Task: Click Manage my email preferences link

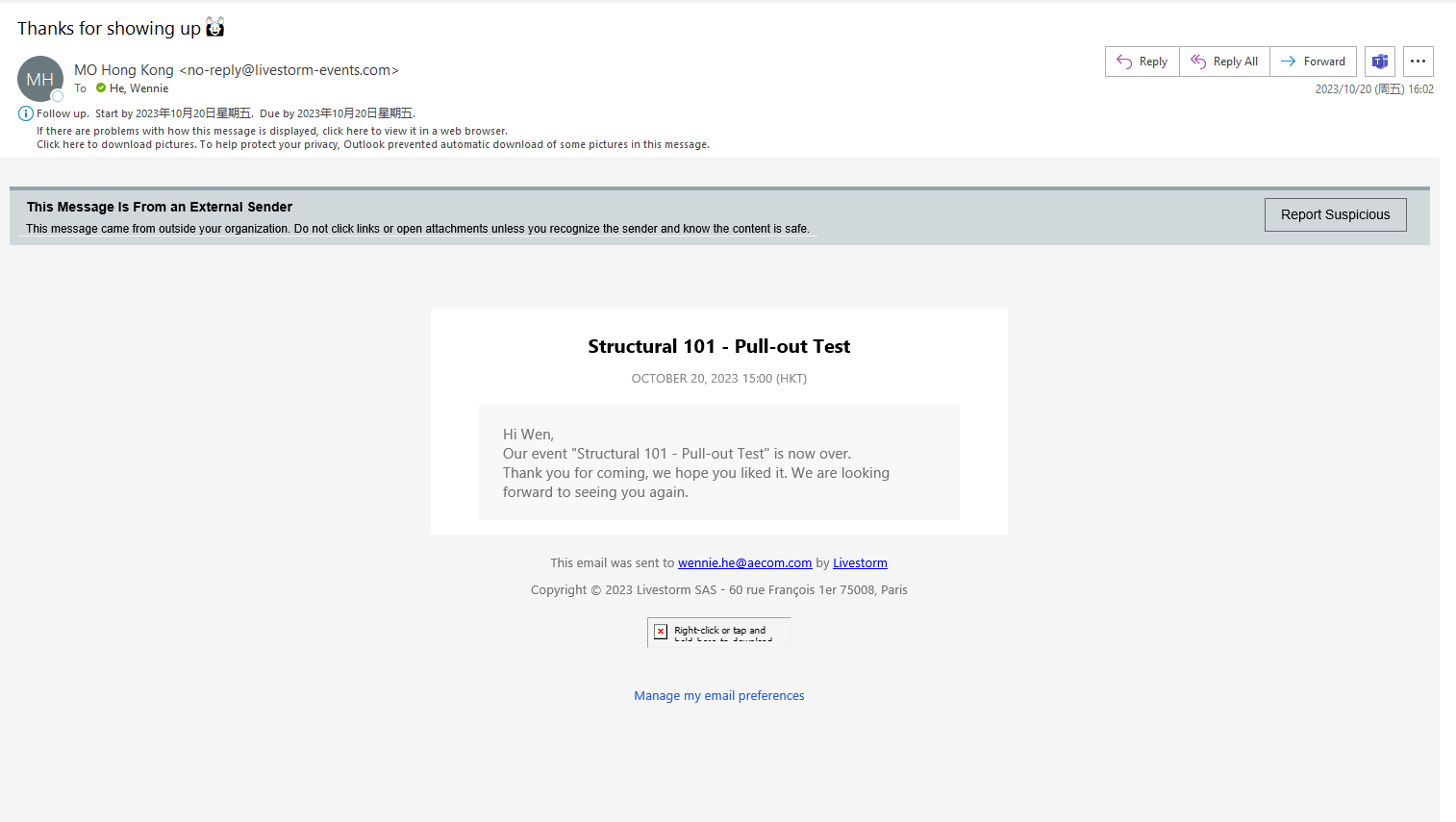Action: pos(718,696)
